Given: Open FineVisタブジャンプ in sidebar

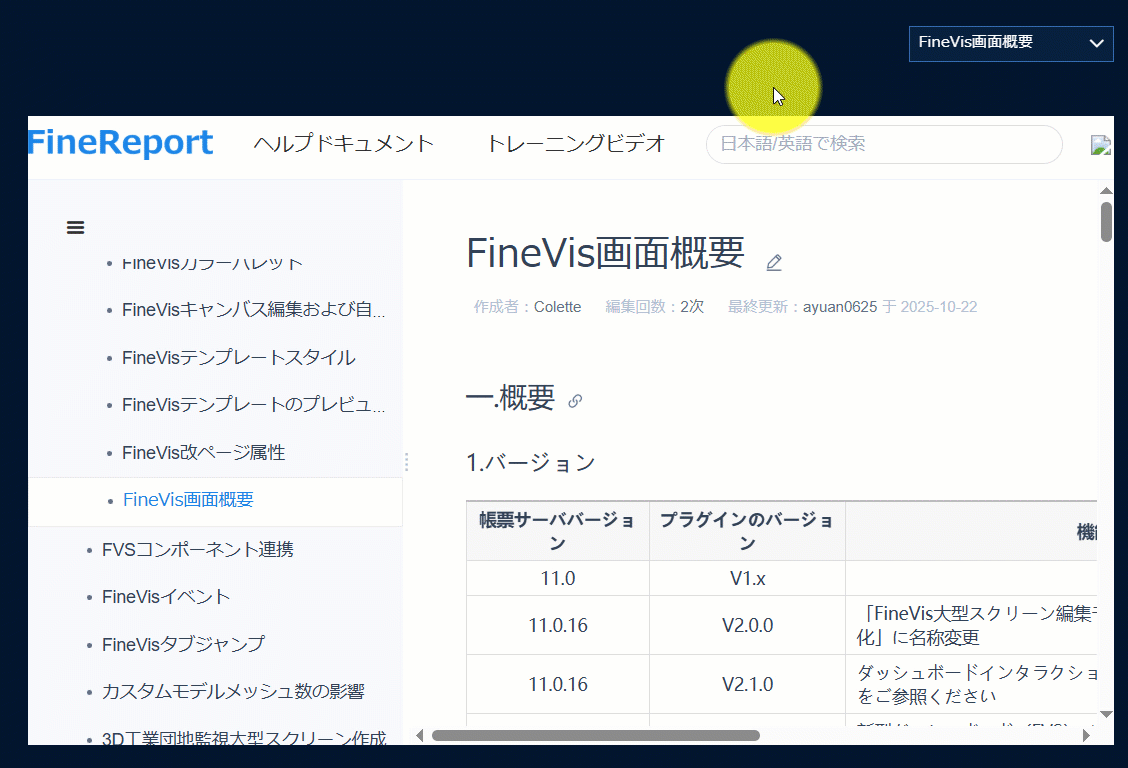Looking at the screenshot, I should [183, 644].
